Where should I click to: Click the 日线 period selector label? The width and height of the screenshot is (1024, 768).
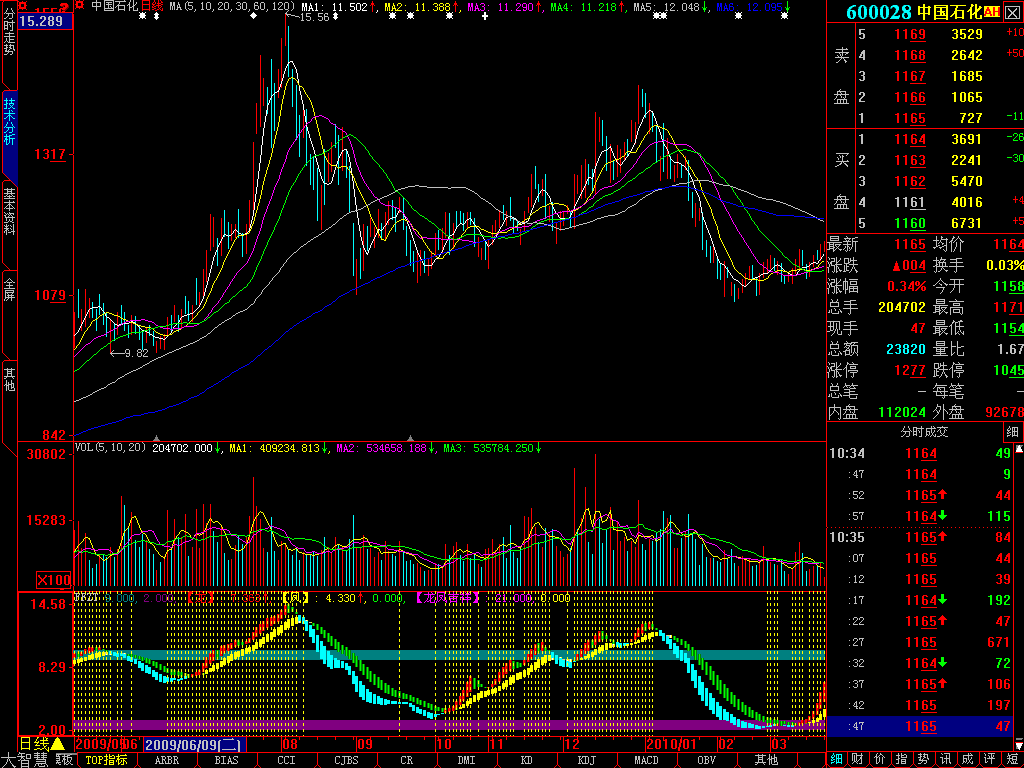(34, 744)
